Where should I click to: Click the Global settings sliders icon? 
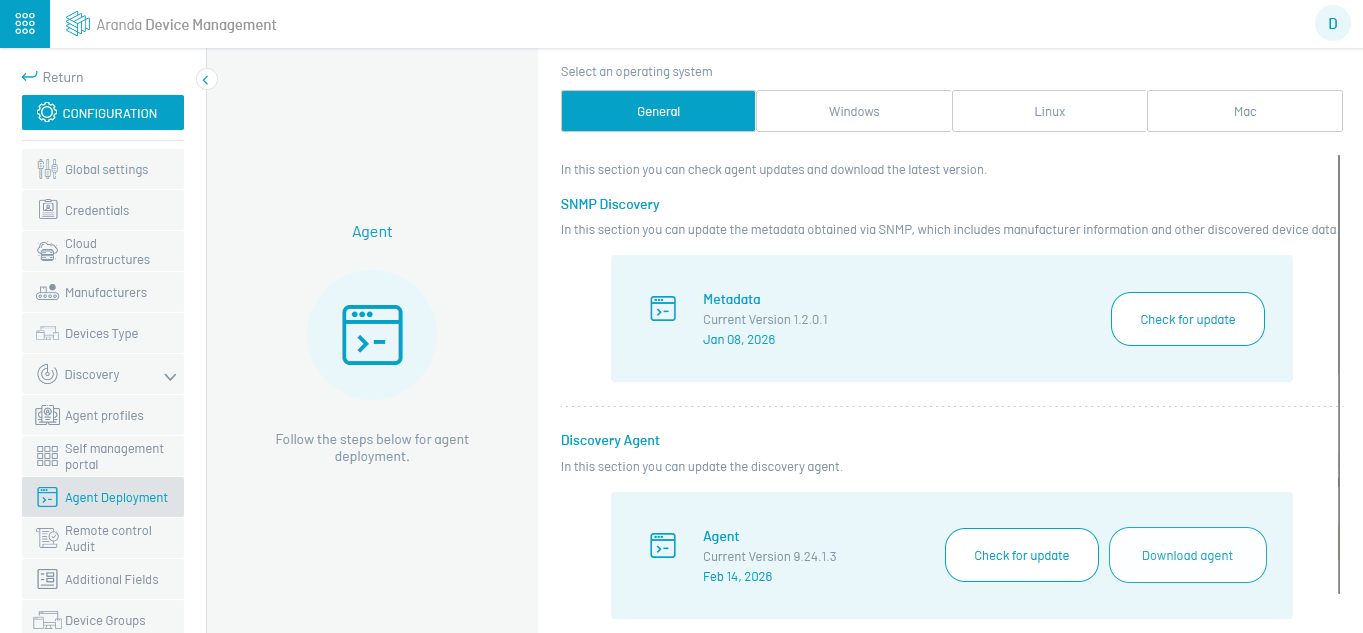tap(47, 170)
